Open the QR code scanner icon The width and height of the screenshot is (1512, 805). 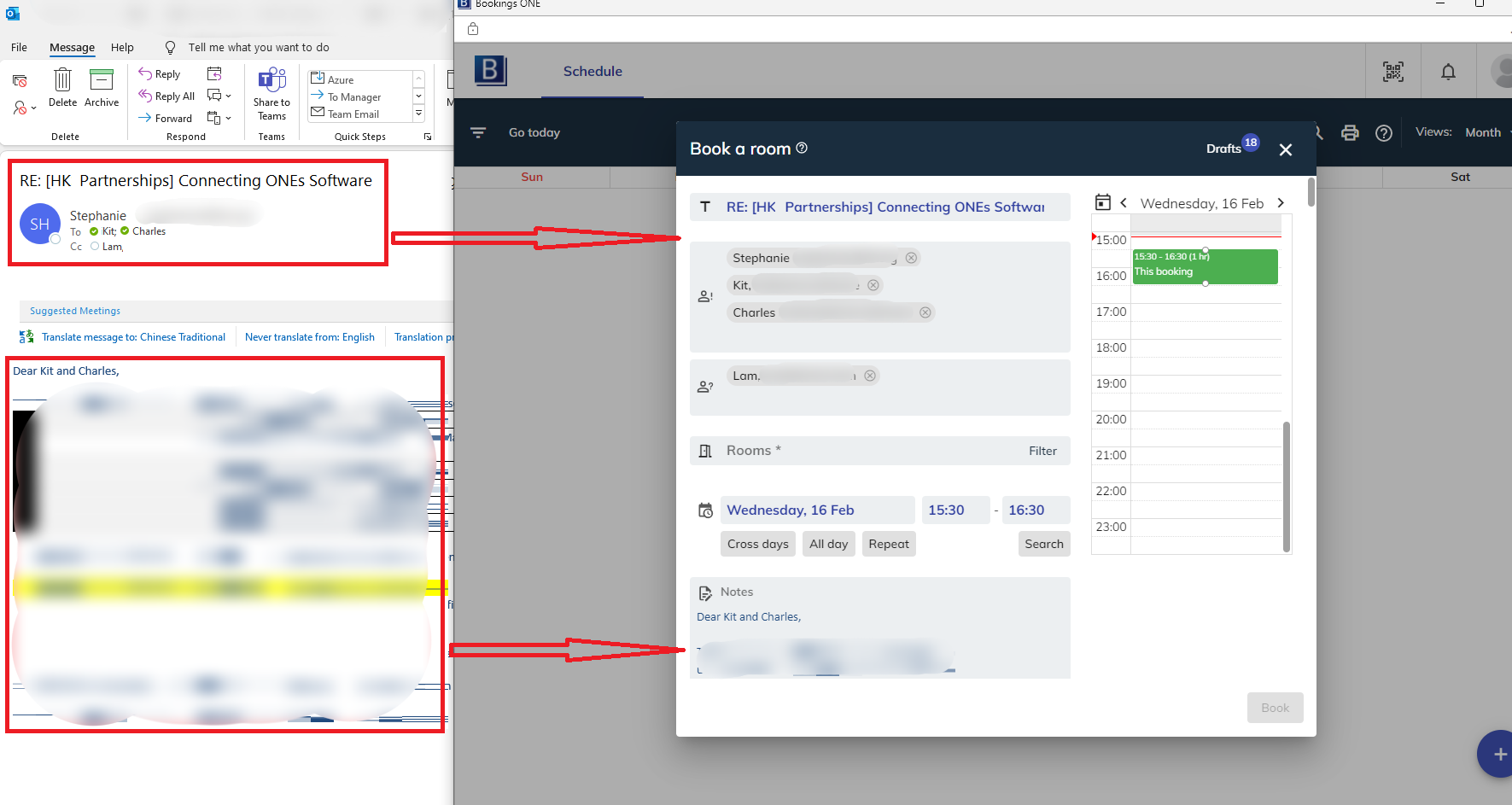point(1393,72)
